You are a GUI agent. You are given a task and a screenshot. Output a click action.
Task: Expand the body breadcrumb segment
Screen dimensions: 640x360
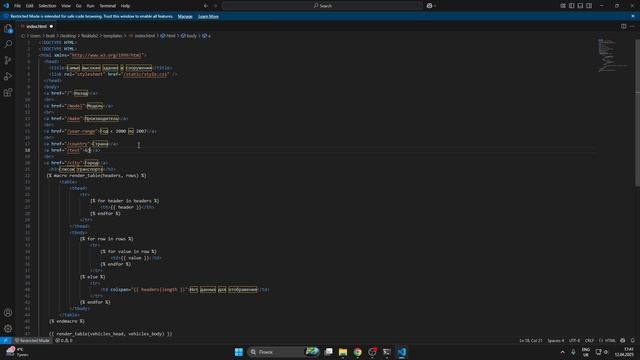(189, 36)
